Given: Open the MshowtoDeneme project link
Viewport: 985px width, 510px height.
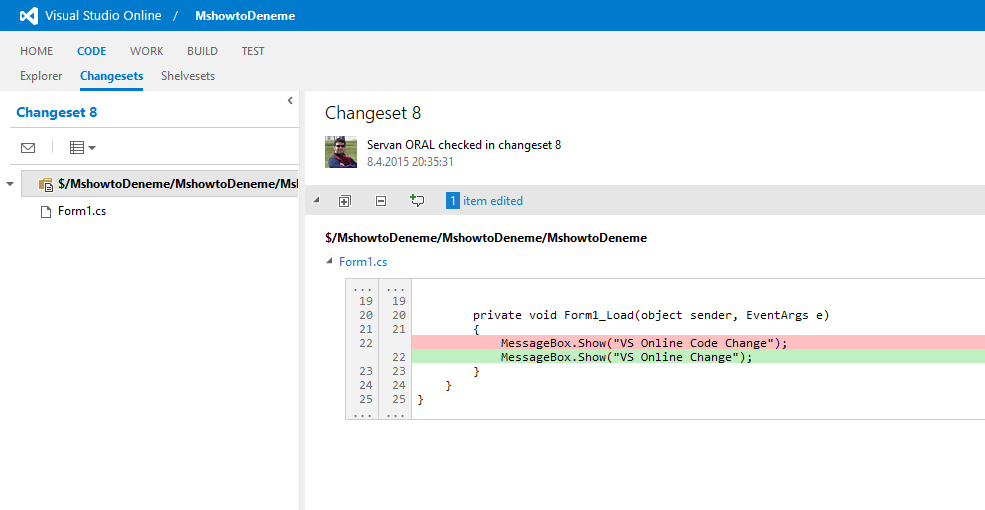Looking at the screenshot, I should 245,16.
